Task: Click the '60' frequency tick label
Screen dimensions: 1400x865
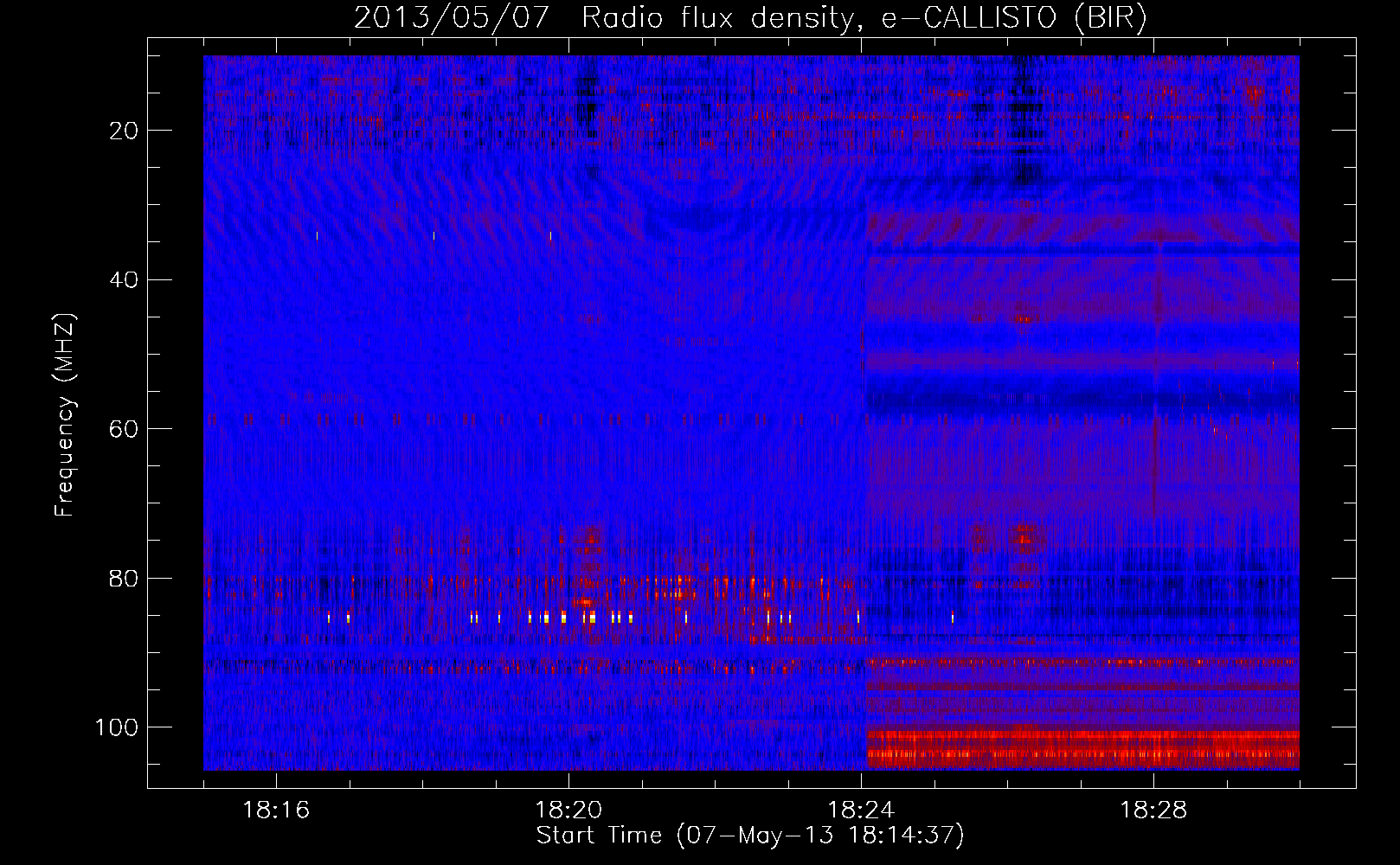Action: [125, 429]
